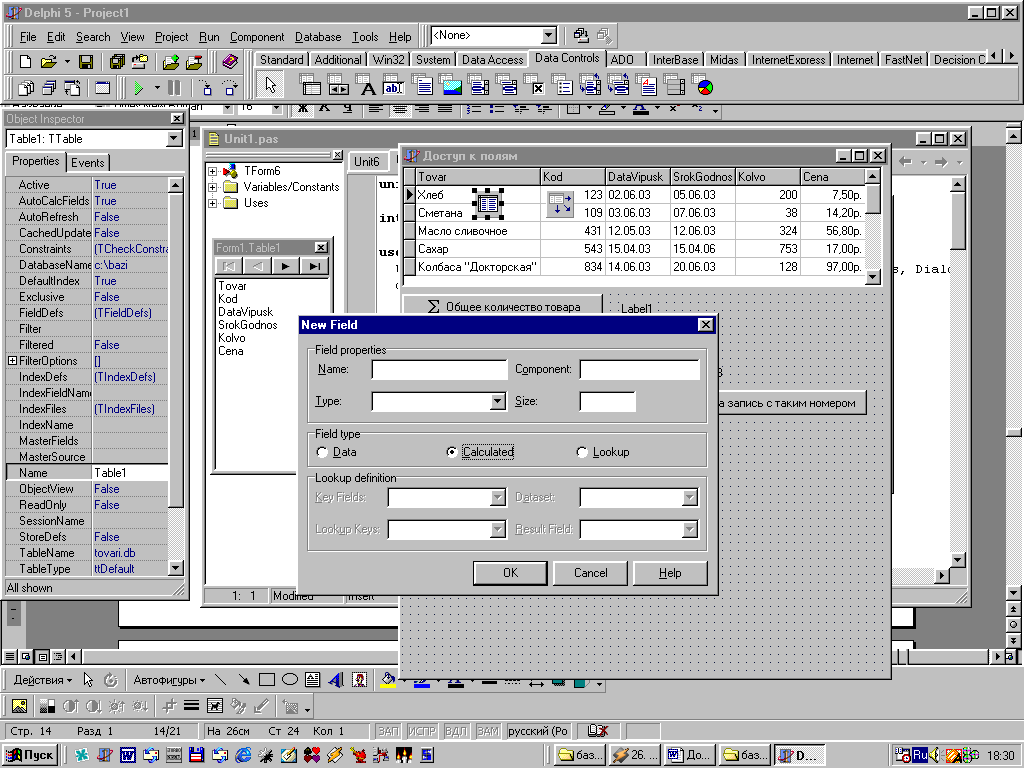This screenshot has height=768, width=1024.
Task: Click the WordArt letter A drawing icon
Action: (336, 680)
